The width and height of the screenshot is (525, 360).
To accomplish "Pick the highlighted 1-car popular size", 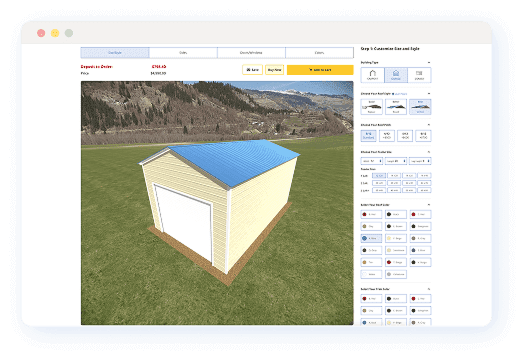I will (x=379, y=175).
